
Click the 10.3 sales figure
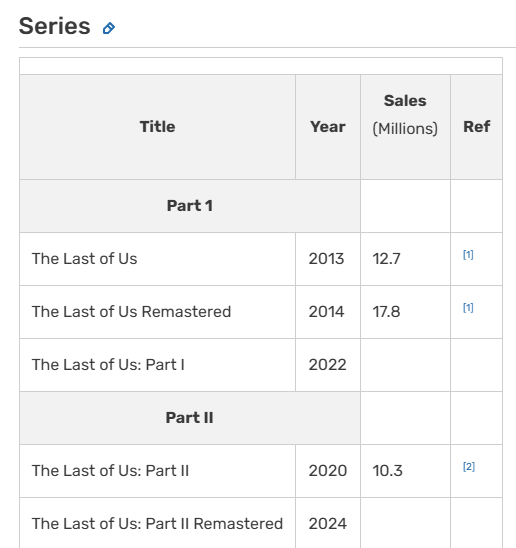pyautogui.click(x=387, y=471)
